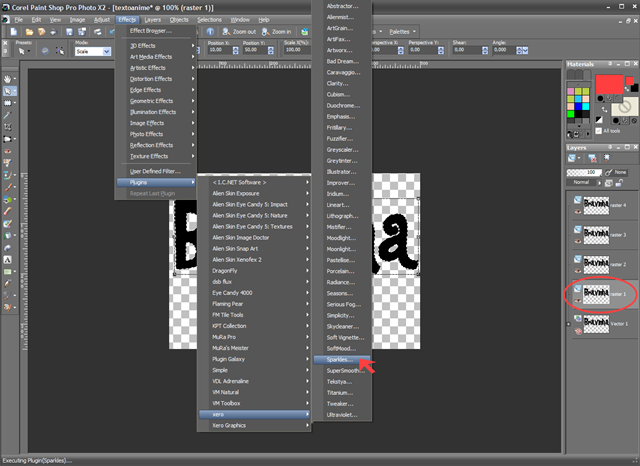Open the Layers menu
Viewport: 640px width, 466px height.
click(153, 20)
